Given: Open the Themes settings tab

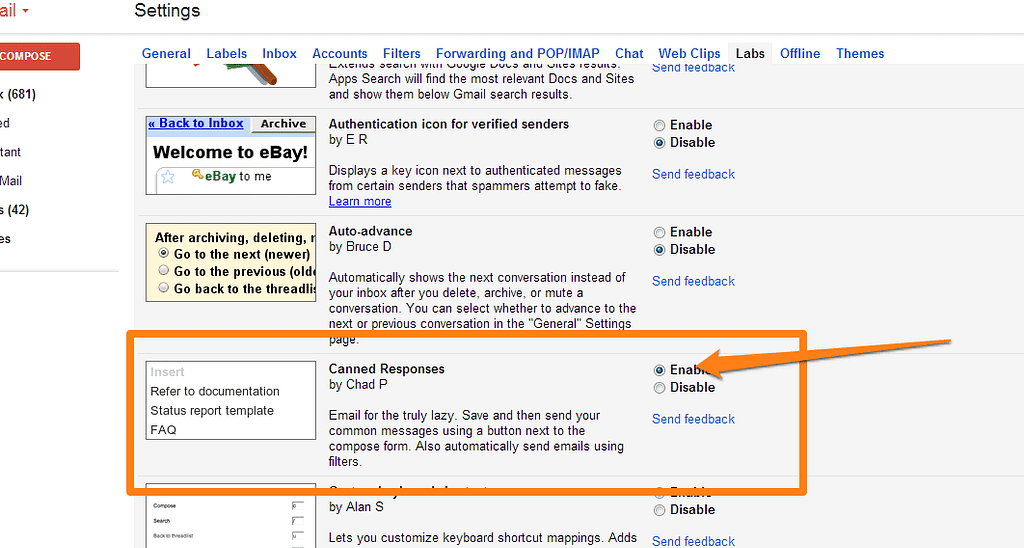Looking at the screenshot, I should click(860, 54).
